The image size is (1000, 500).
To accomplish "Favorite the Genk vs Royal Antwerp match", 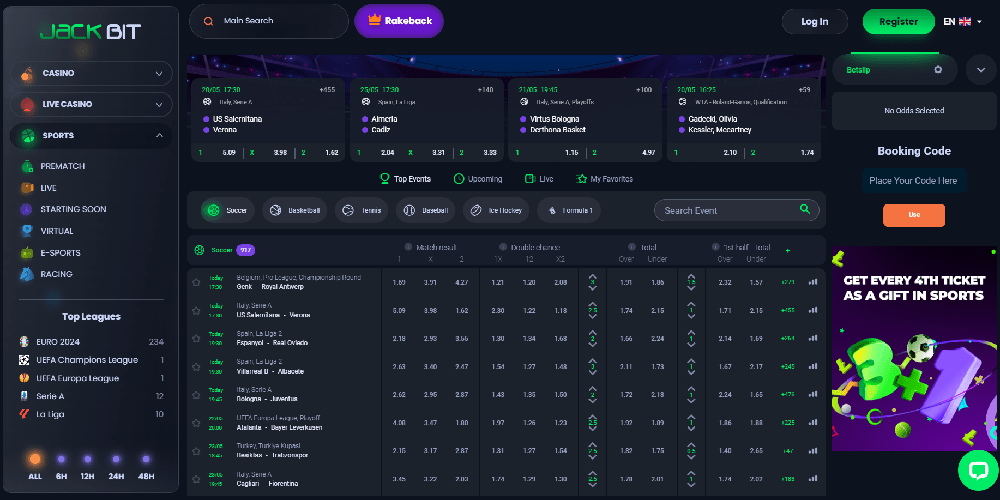I will [196, 282].
